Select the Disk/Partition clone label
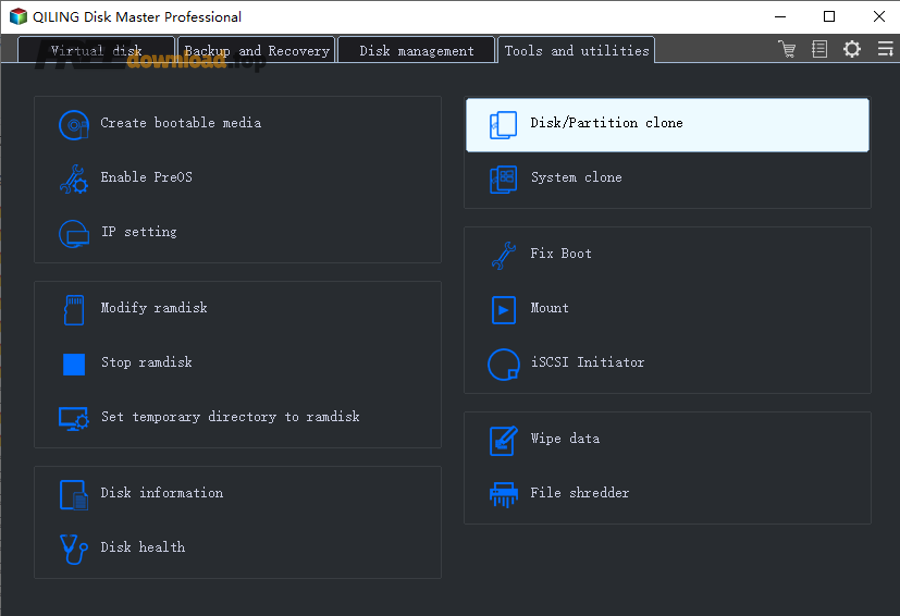The image size is (900, 616). (607, 123)
